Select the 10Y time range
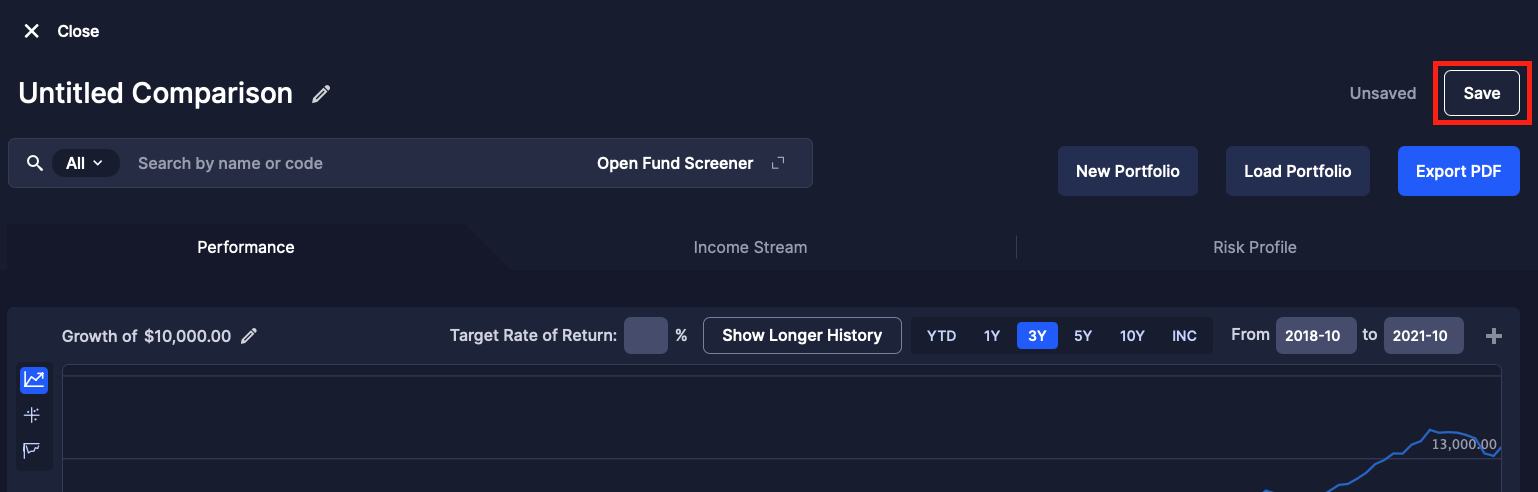This screenshot has width=1538, height=492. coord(1132,336)
